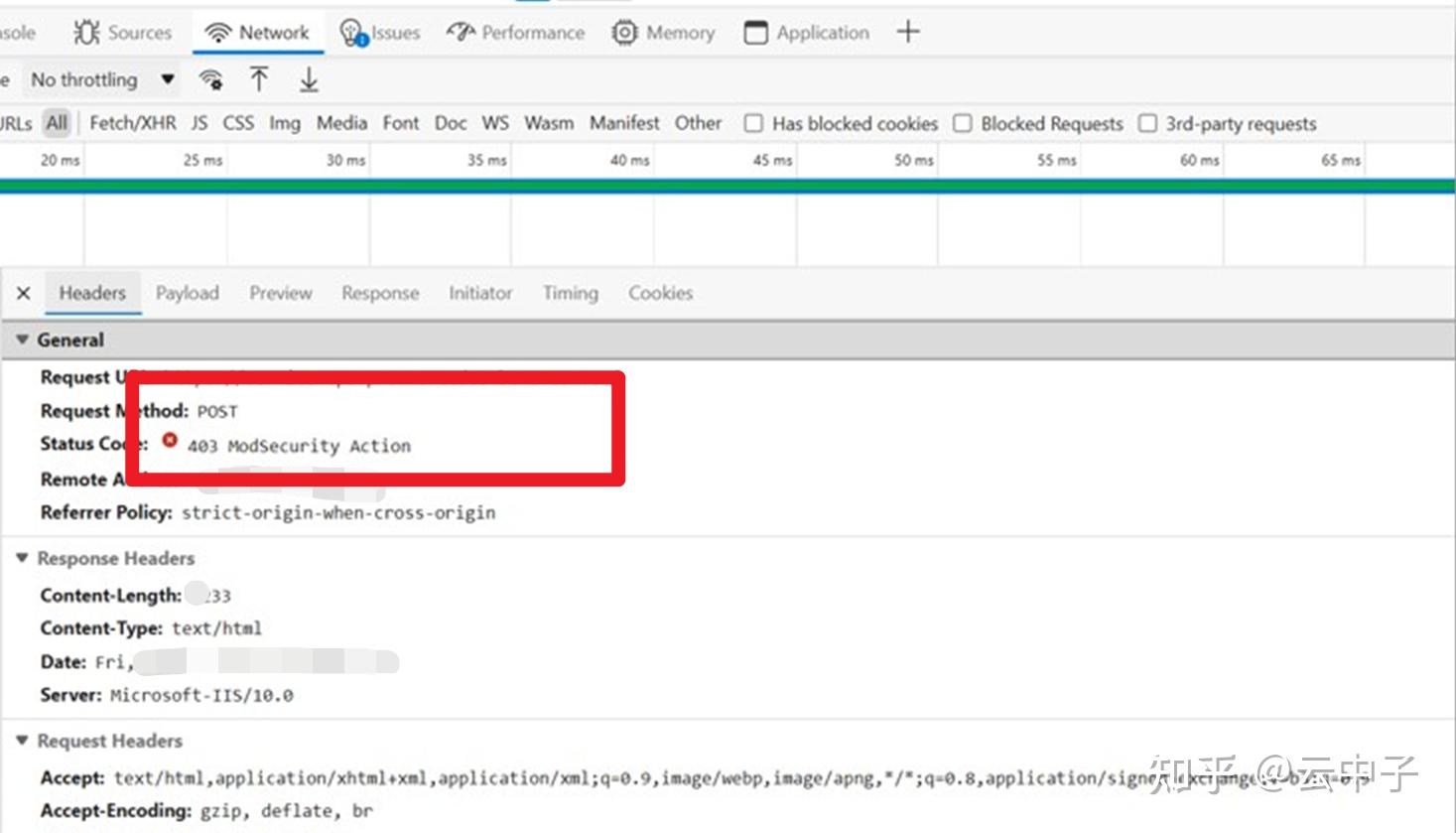Click the red error icon beside Status Code
The width and height of the screenshot is (1456, 833).
click(170, 440)
